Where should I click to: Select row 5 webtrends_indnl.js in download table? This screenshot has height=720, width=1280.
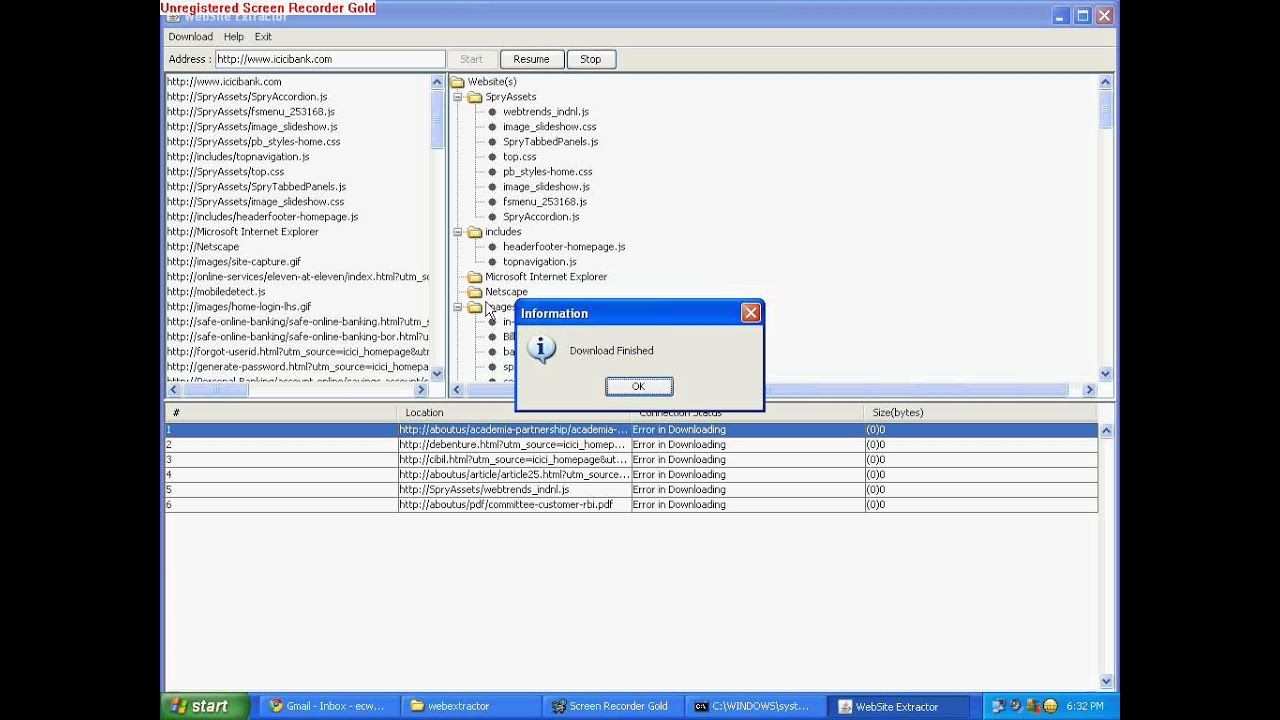click(631, 490)
